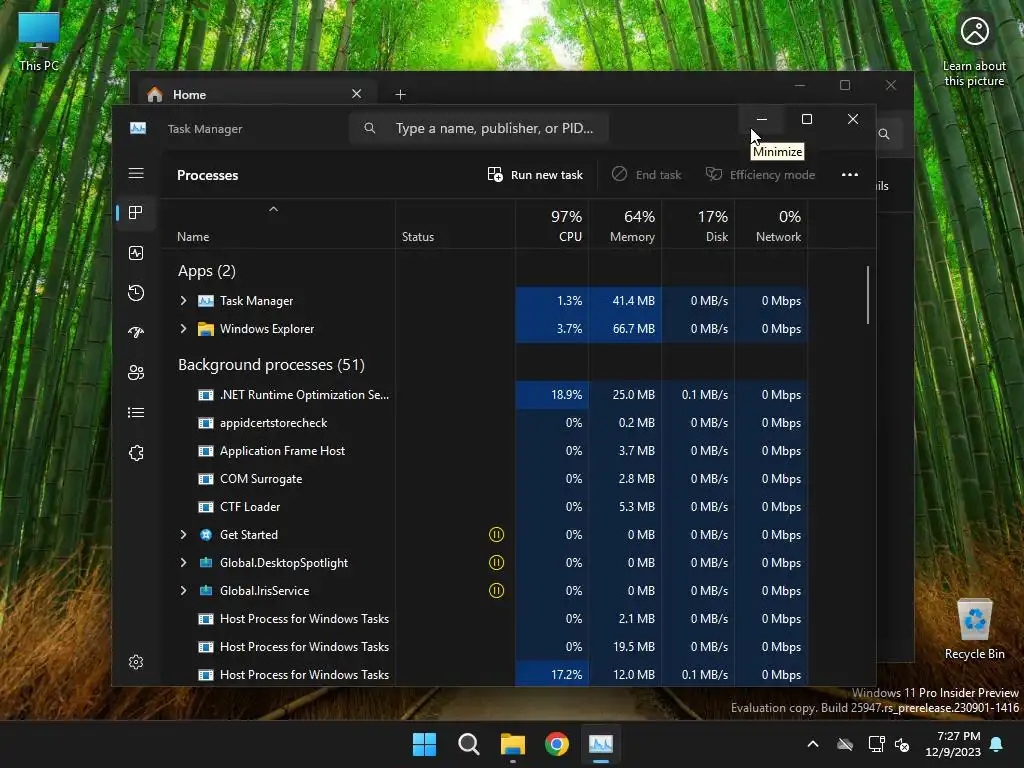The height and width of the screenshot is (768, 1024).
Task: Open the Recycle Bin desktop icon
Action: [x=974, y=628]
